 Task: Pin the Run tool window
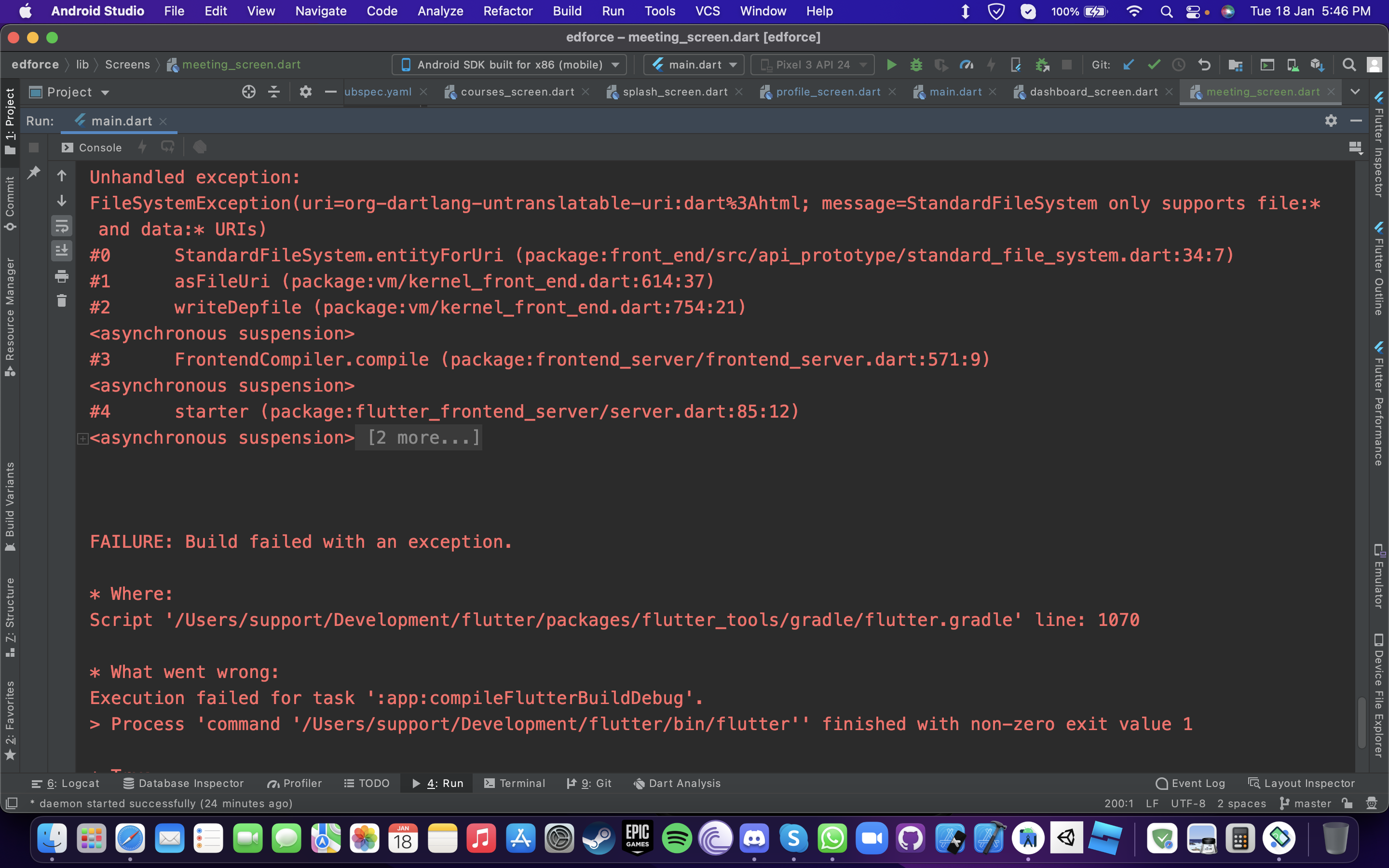tap(33, 172)
